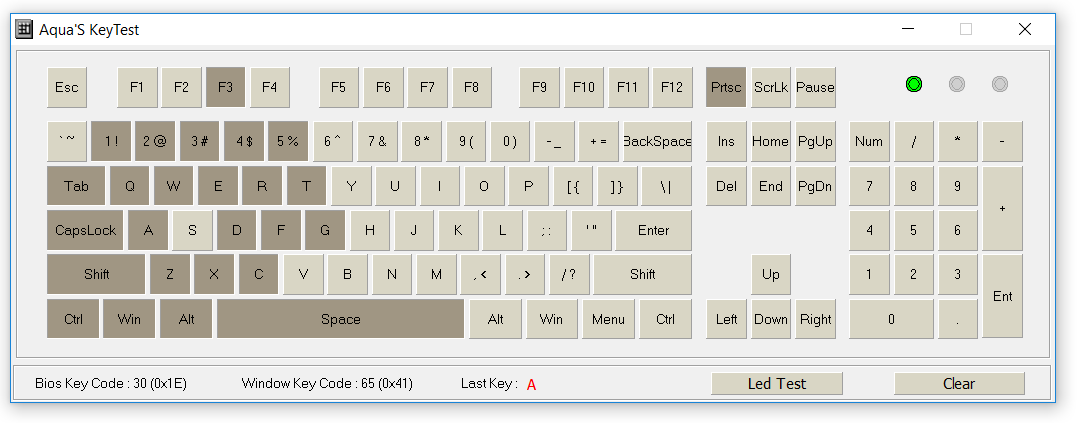Viewport: 1080px width, 423px height.
Task: Click the CapsLock key
Action: tap(85, 230)
